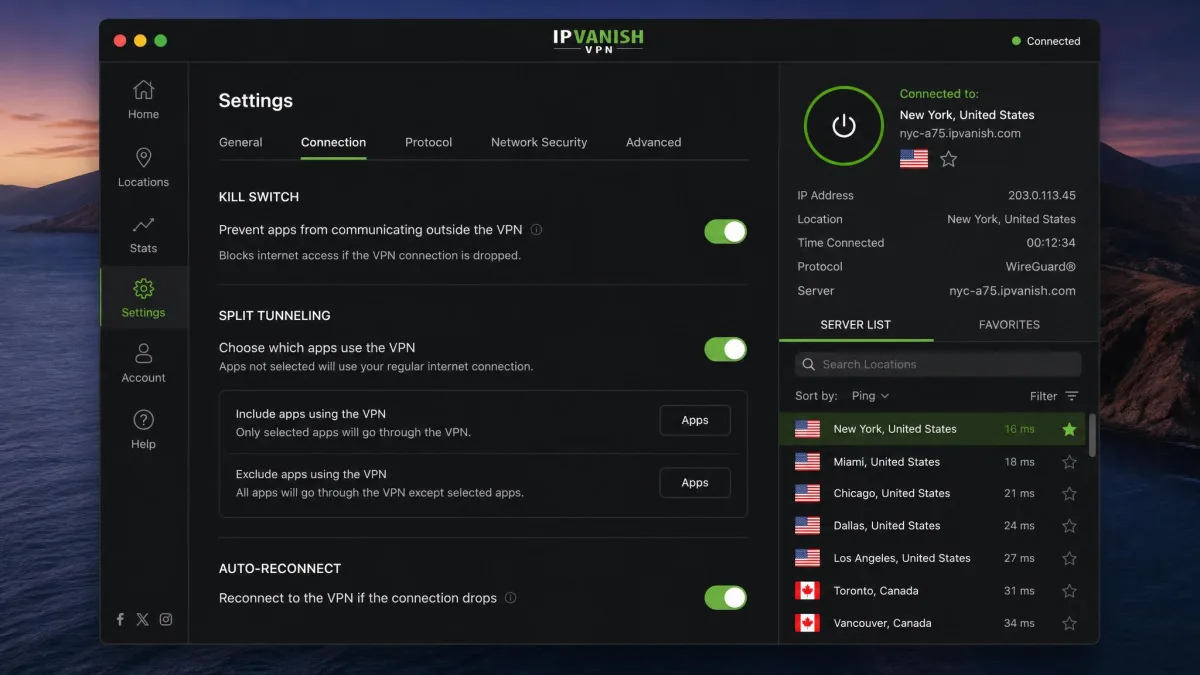Open the Instagram social link icon
The height and width of the screenshot is (675, 1200).
(166, 619)
